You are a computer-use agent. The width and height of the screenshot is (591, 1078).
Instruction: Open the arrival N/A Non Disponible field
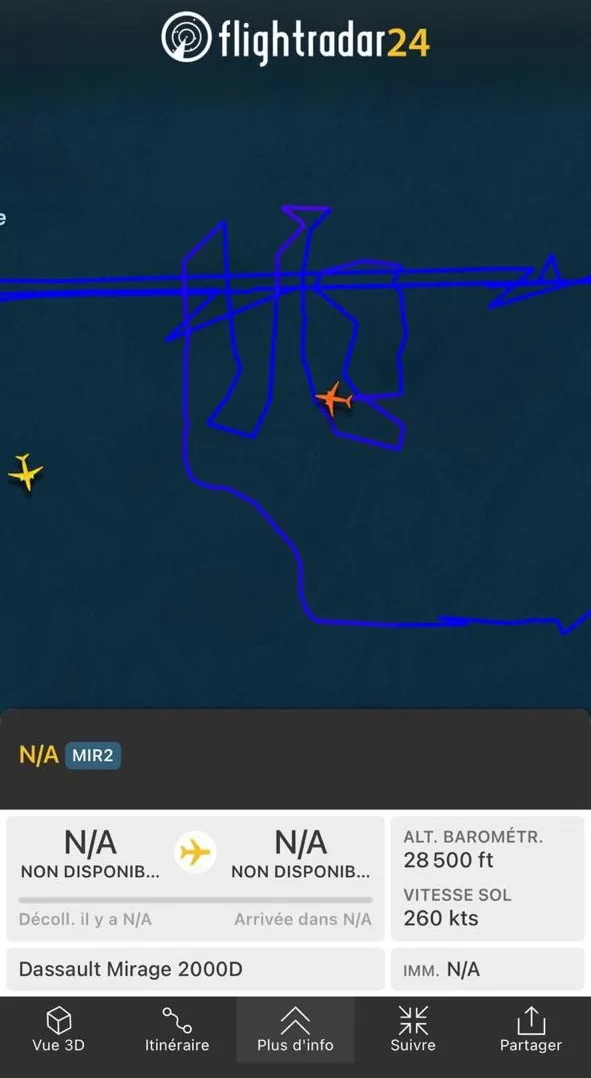click(300, 854)
